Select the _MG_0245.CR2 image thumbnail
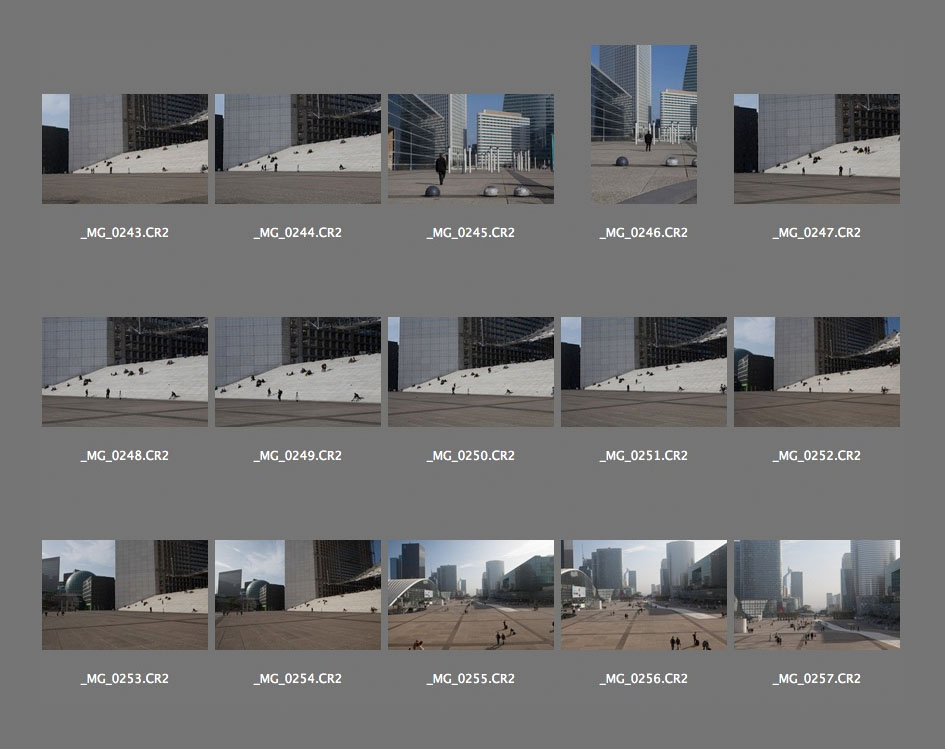The height and width of the screenshot is (749, 945). (x=471, y=149)
